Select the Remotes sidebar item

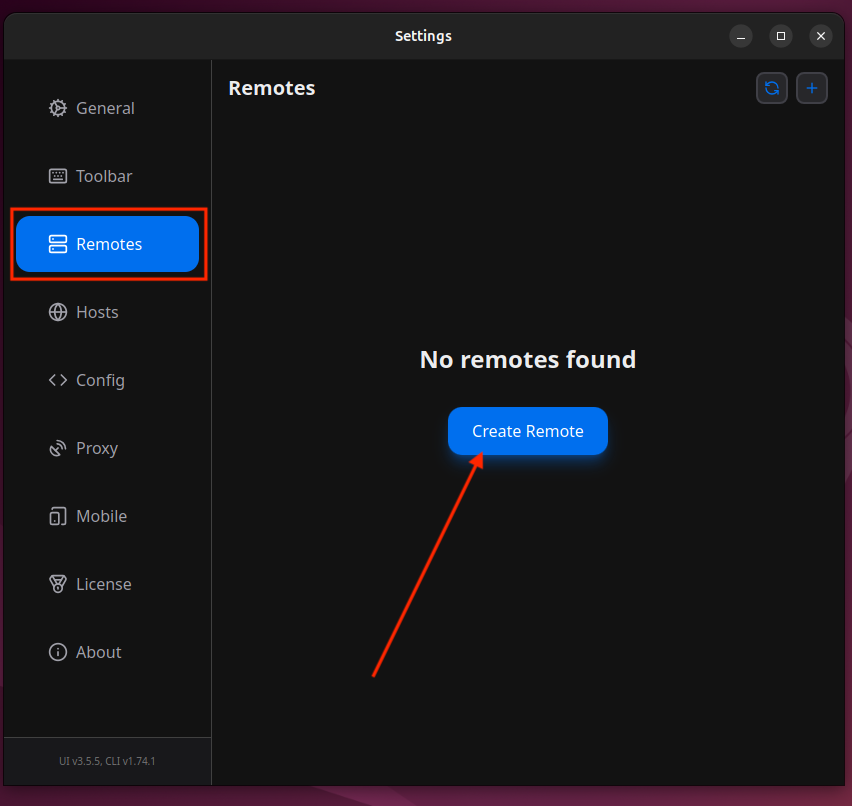pyautogui.click(x=108, y=244)
